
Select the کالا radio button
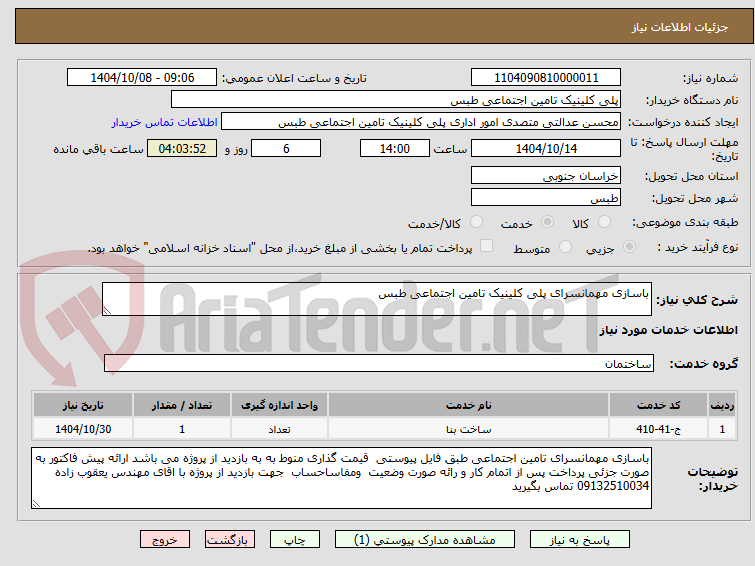click(604, 222)
